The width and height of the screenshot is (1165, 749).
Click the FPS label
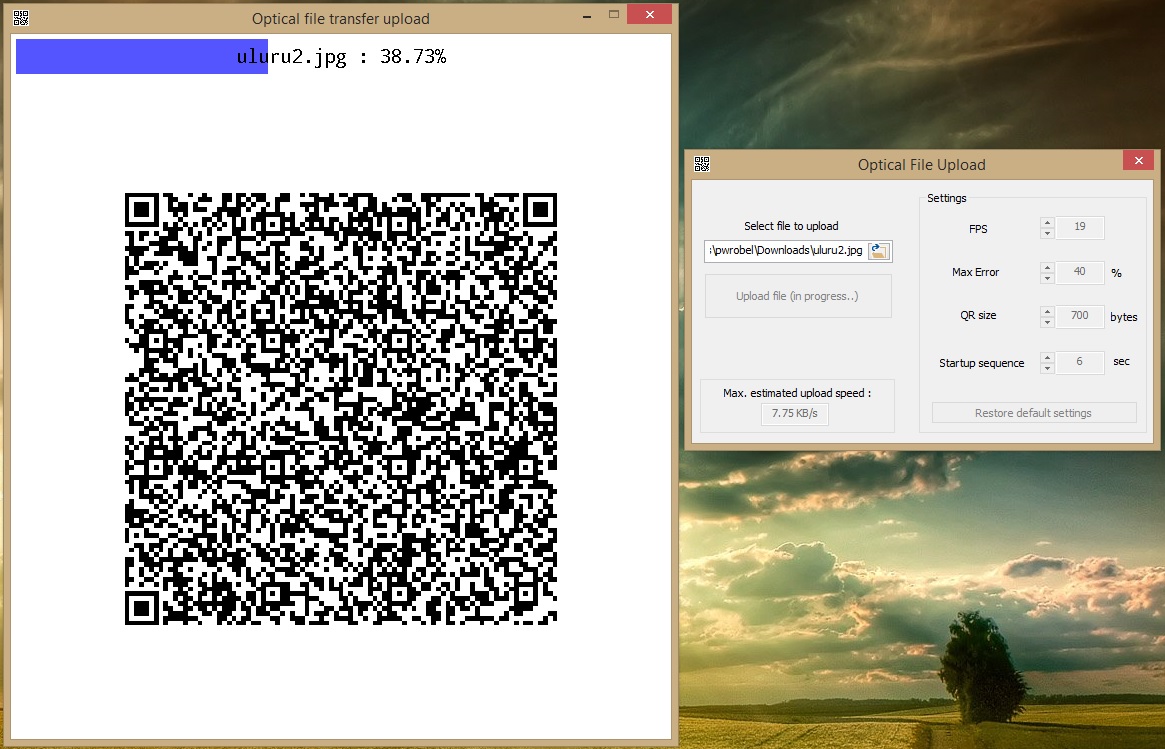point(978,229)
